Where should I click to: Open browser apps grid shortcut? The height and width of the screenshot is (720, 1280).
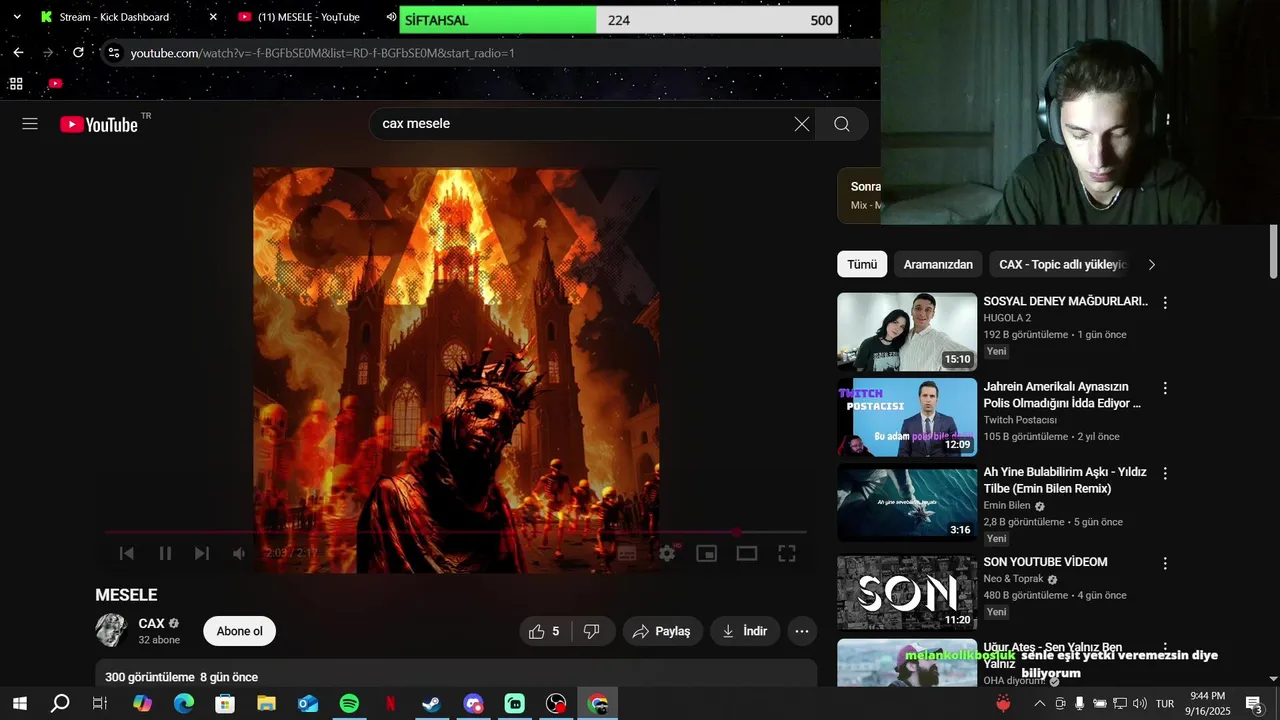(16, 83)
